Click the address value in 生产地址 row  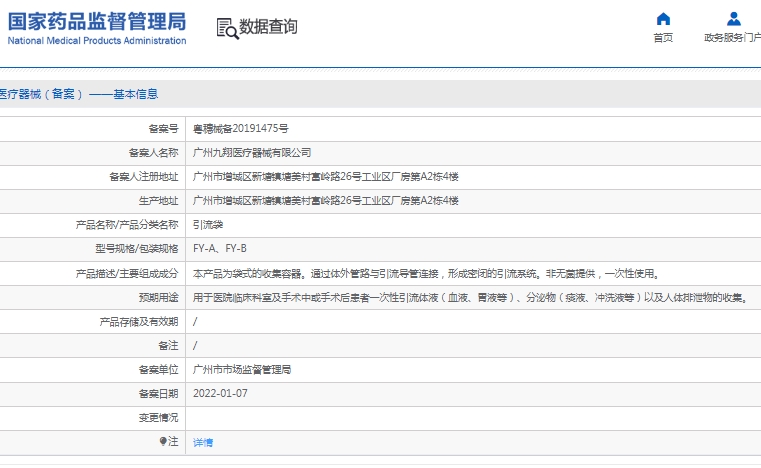[x=326, y=201]
